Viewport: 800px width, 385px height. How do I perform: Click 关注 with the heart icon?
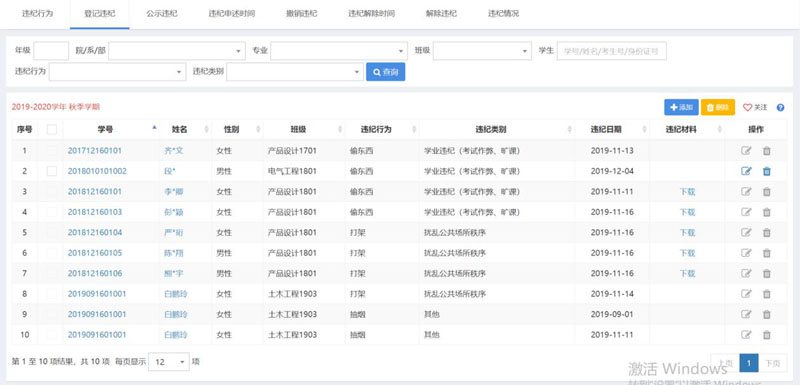click(755, 107)
